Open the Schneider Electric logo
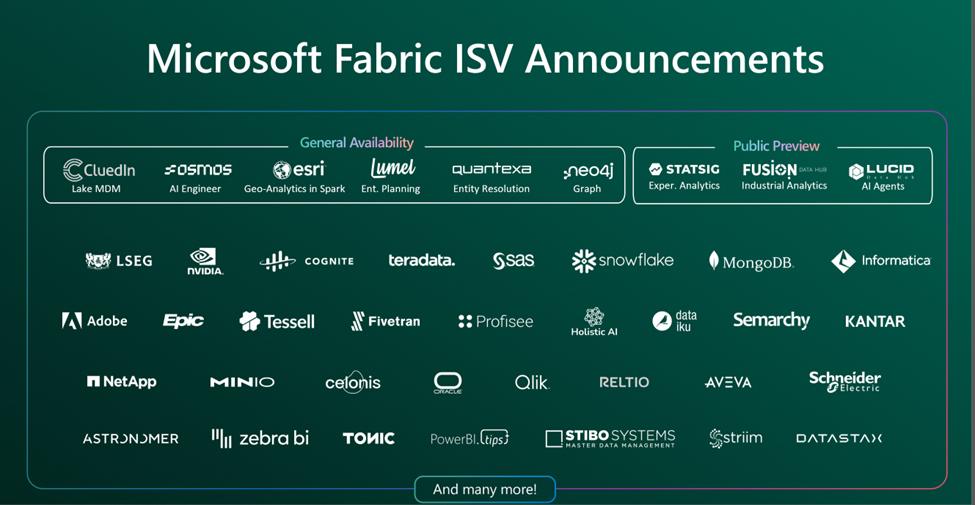The height and width of the screenshot is (505, 975). [845, 382]
